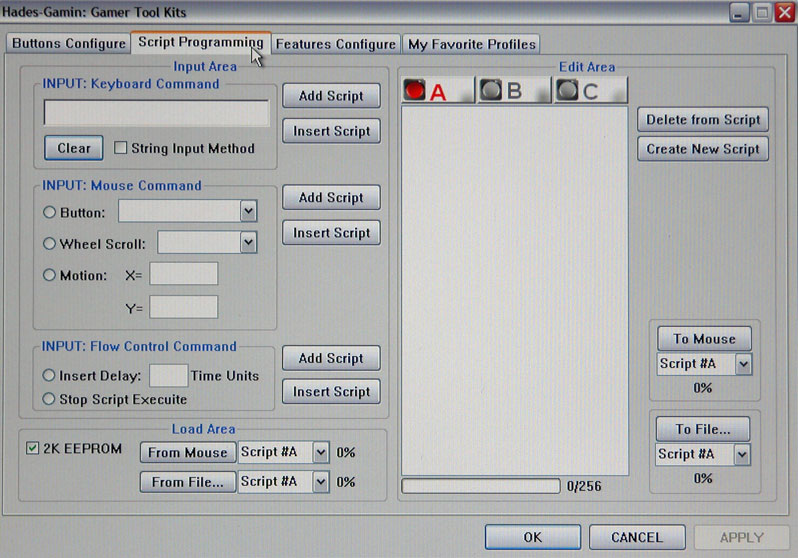Viewport: 798px width, 558px height.
Task: Click Add Script for Flow Control Command
Action: tap(331, 358)
